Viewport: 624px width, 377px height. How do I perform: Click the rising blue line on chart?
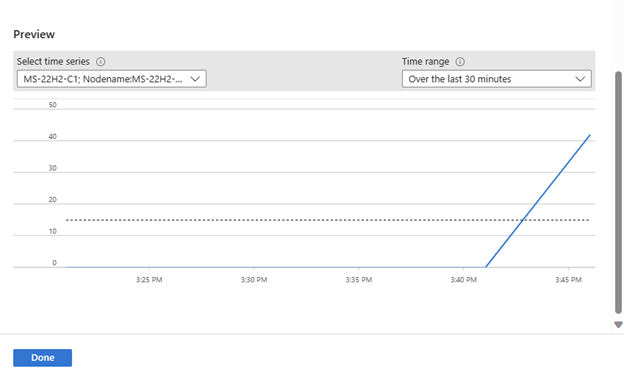538,201
